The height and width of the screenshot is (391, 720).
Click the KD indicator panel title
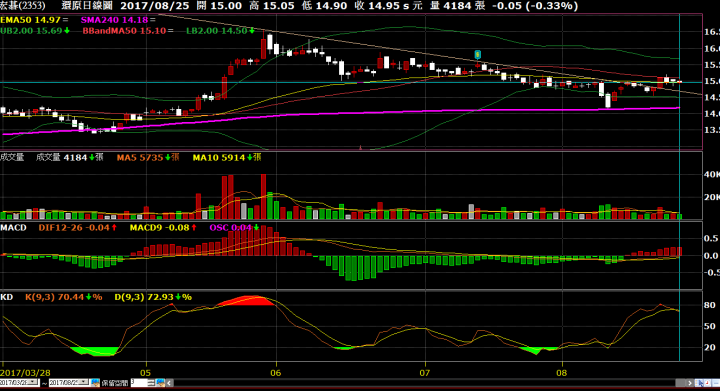[x=6, y=297]
